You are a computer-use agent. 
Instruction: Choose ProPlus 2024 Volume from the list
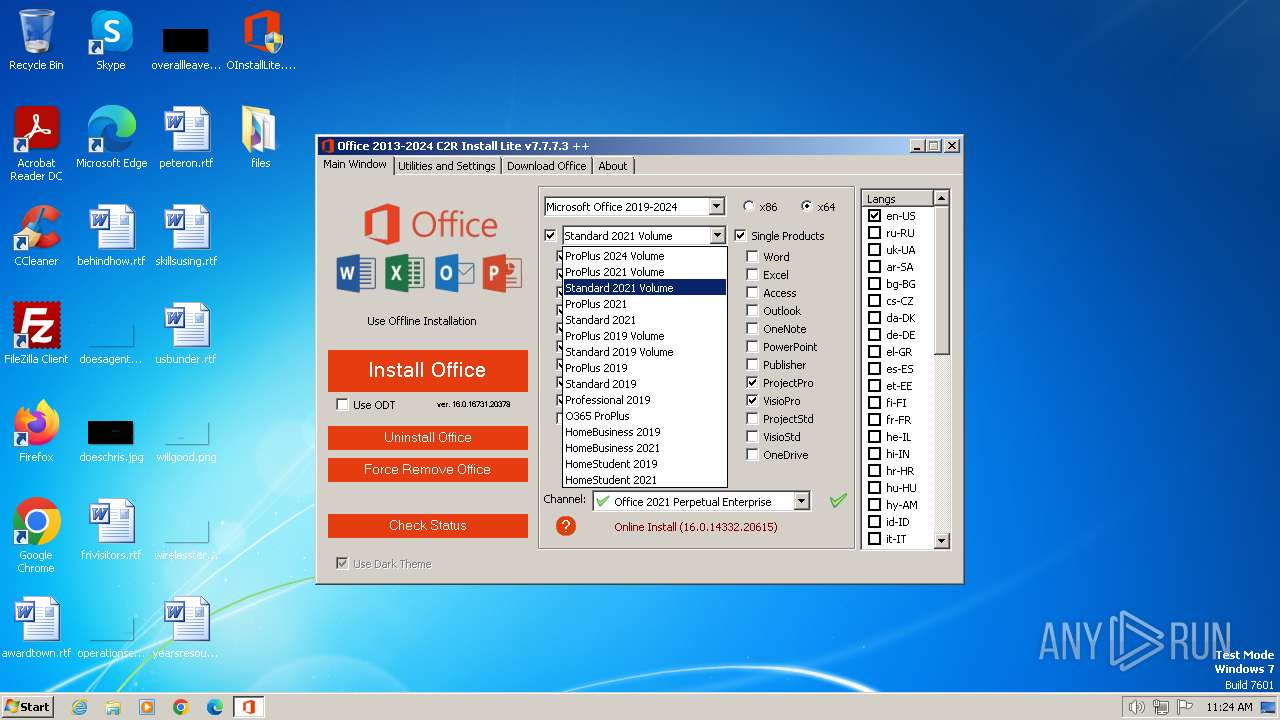(644, 256)
